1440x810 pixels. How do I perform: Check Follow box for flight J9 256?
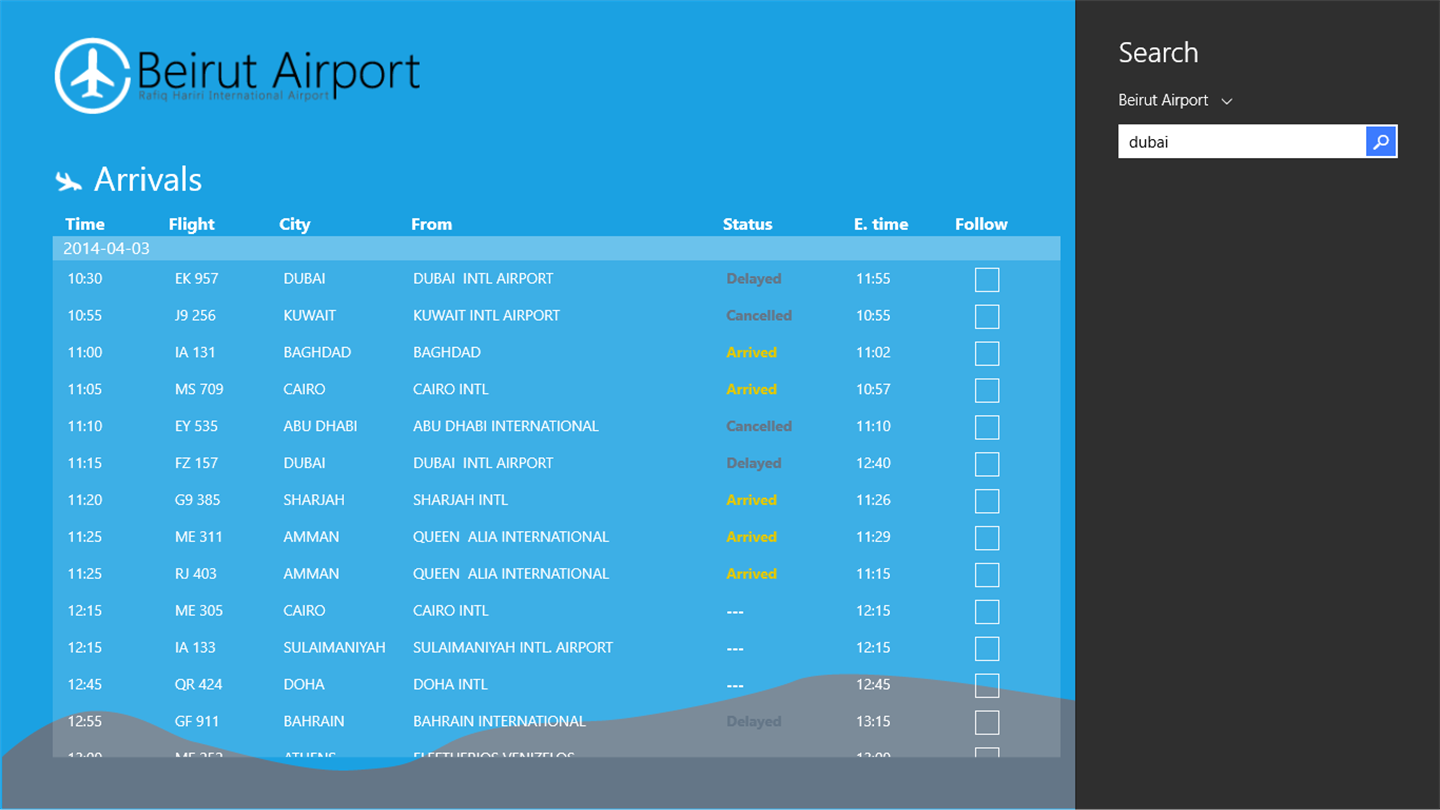pyautogui.click(x=987, y=317)
